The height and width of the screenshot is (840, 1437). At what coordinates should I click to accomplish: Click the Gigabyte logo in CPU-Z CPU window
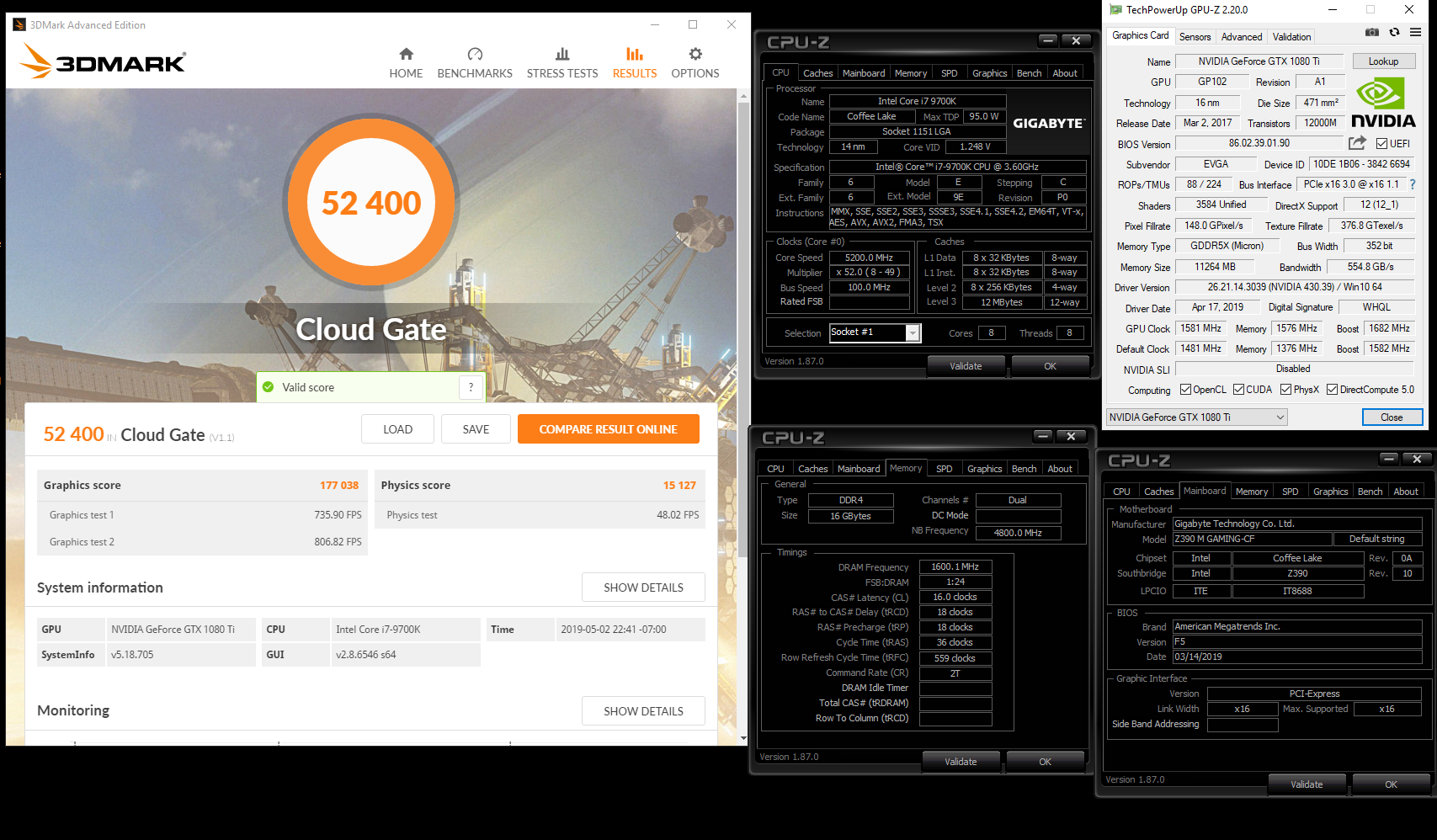pyautogui.click(x=1049, y=123)
